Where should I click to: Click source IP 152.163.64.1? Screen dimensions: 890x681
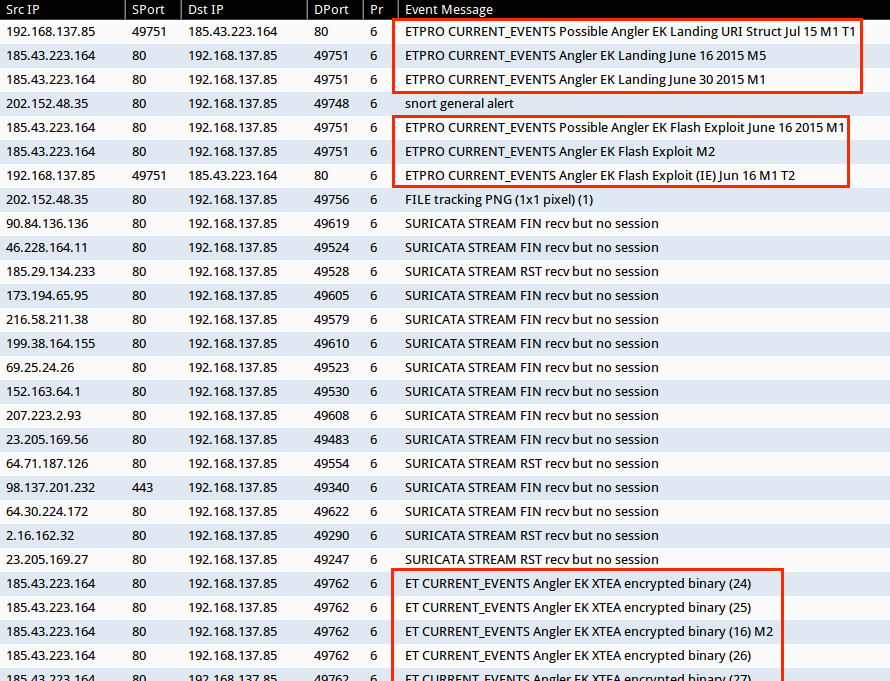coord(43,392)
